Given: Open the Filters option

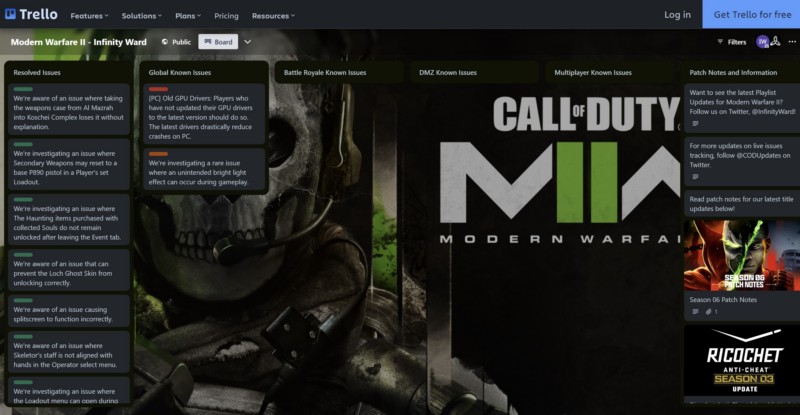Looking at the screenshot, I should (732, 42).
